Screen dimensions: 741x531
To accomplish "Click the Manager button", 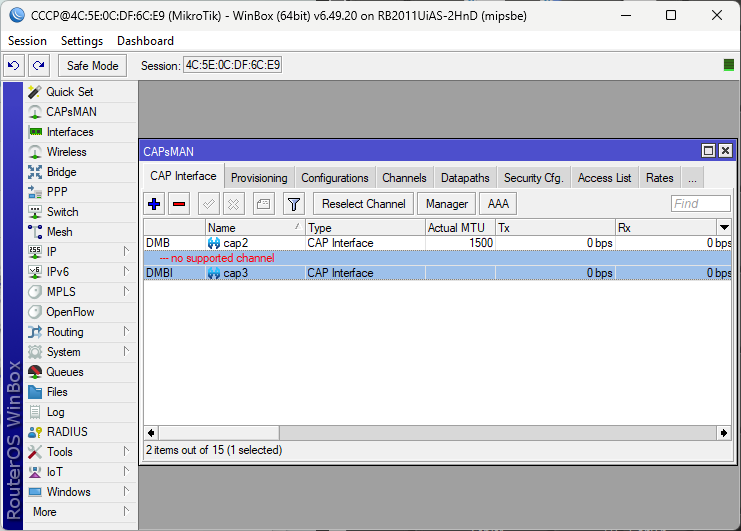I will click(x=447, y=204).
